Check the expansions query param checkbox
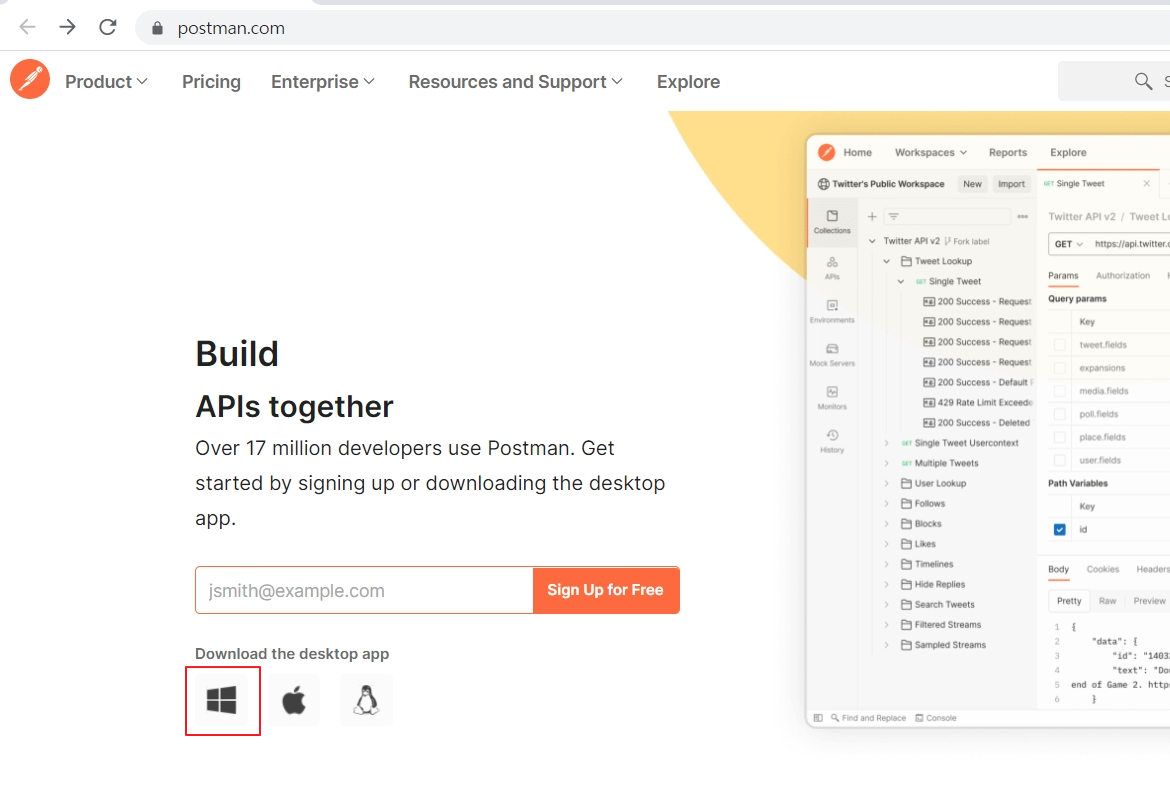1170x794 pixels. (x=1060, y=368)
